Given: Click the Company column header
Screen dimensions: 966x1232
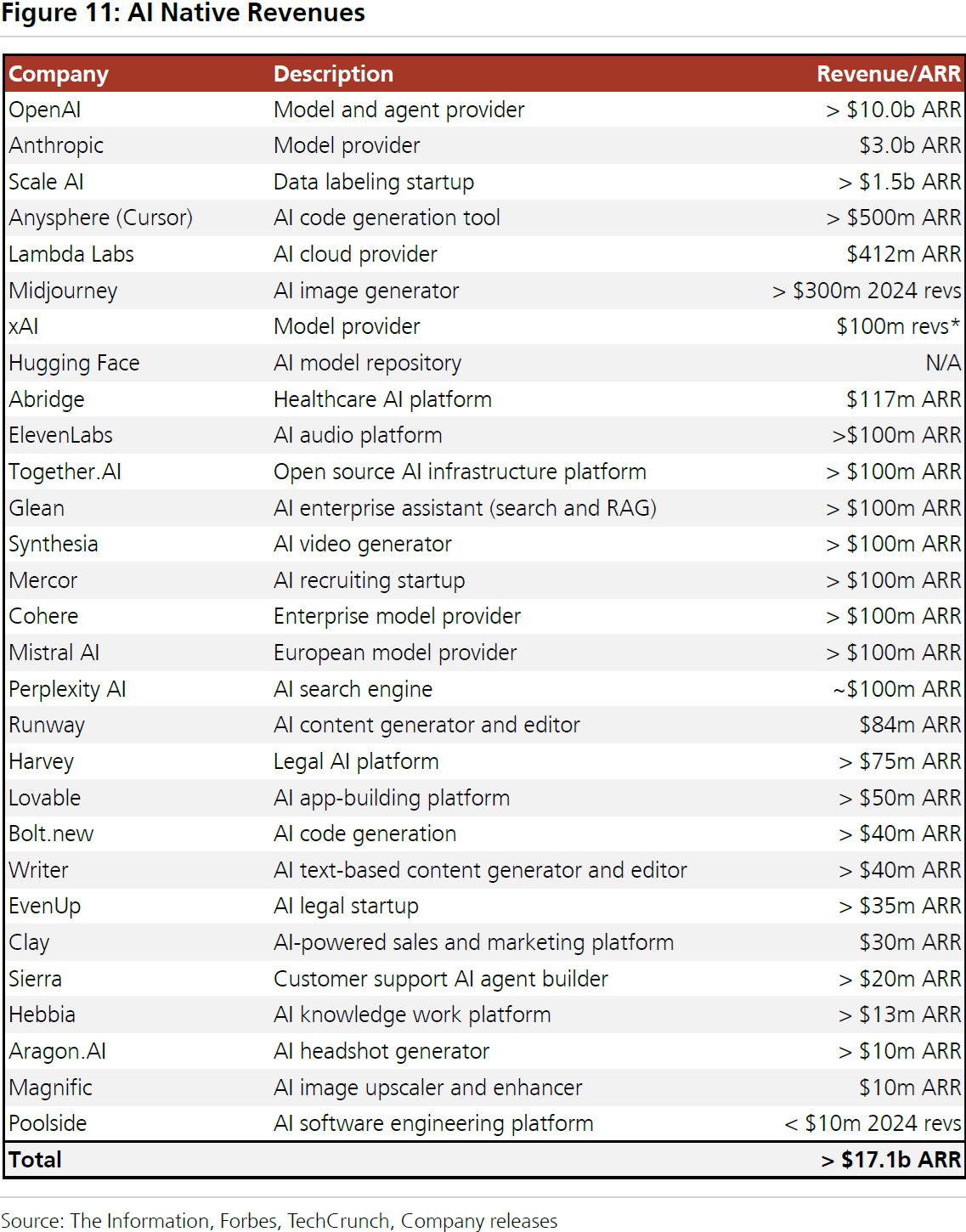Looking at the screenshot, I should click(59, 75).
